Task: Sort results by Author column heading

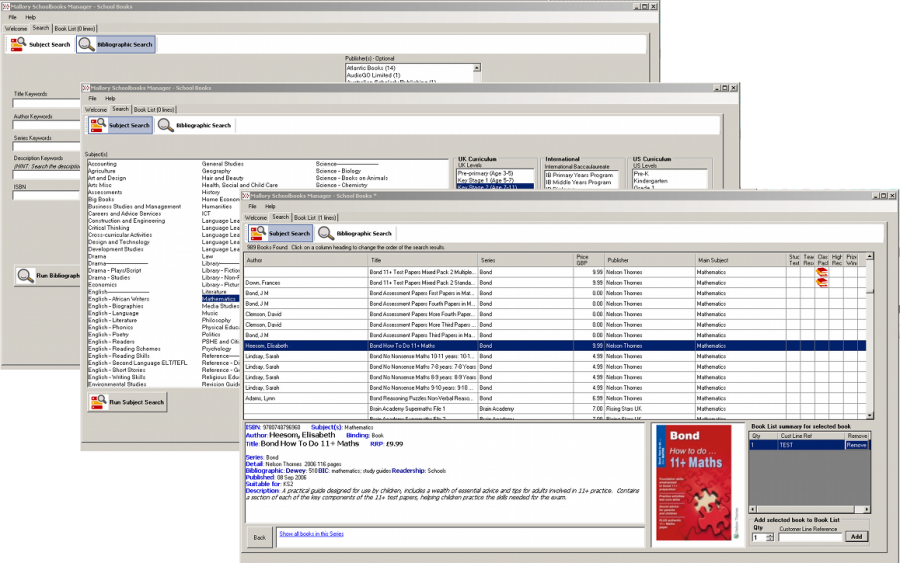Action: pos(305,260)
